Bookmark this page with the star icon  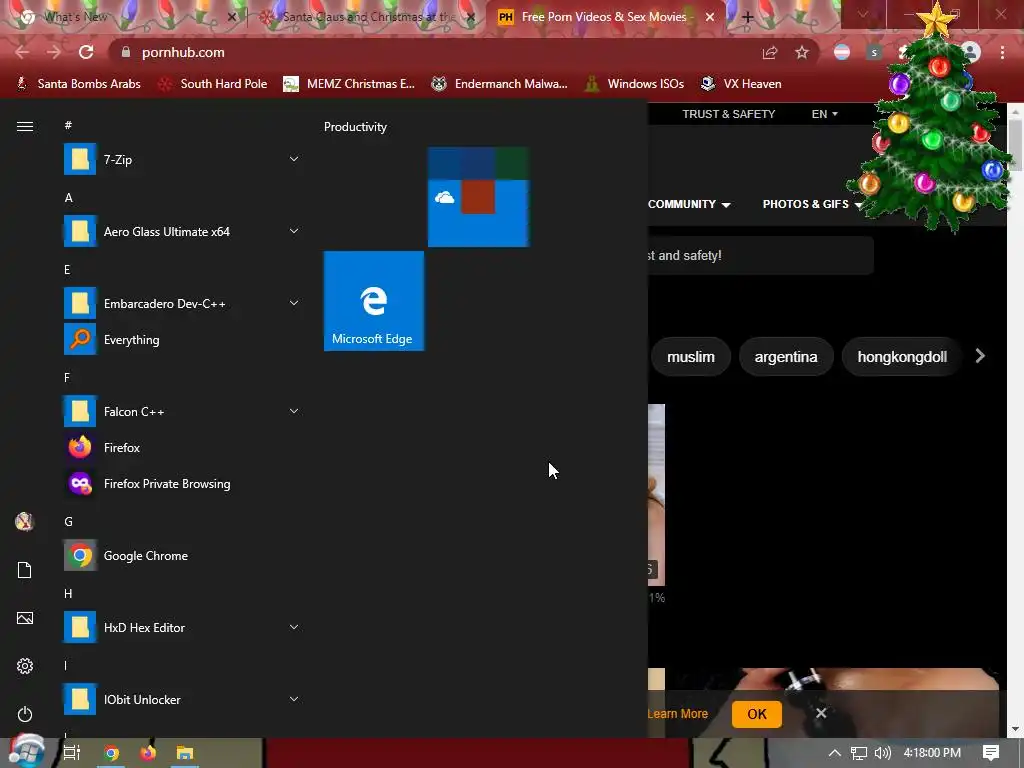click(802, 52)
